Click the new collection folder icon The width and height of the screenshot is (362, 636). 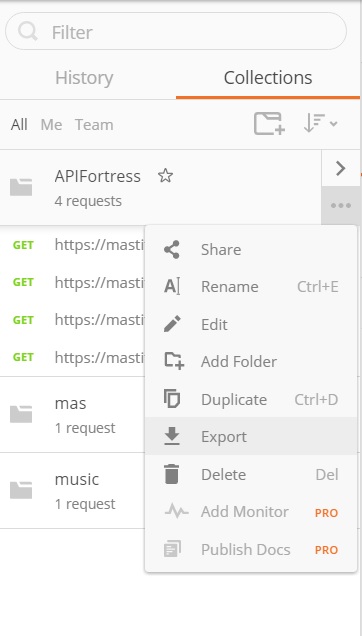(x=269, y=123)
